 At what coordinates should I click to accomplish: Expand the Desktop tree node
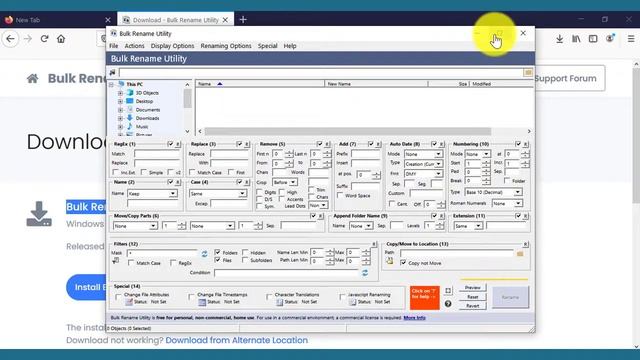[120, 101]
